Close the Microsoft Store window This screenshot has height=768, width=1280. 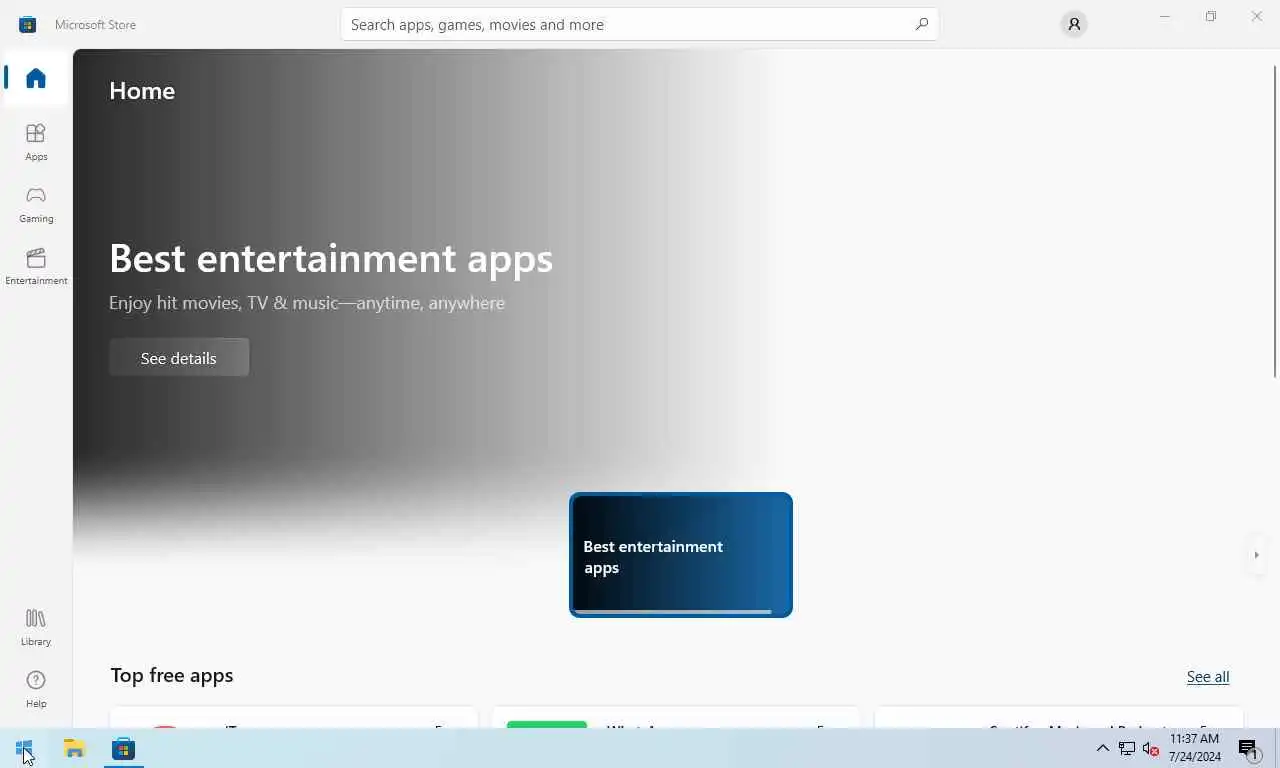pos(1257,16)
